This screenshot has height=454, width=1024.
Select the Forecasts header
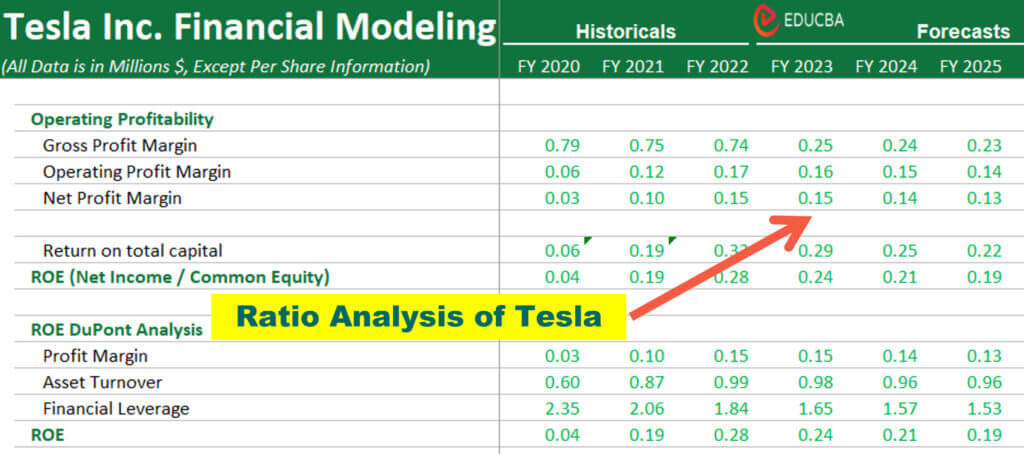point(962,31)
